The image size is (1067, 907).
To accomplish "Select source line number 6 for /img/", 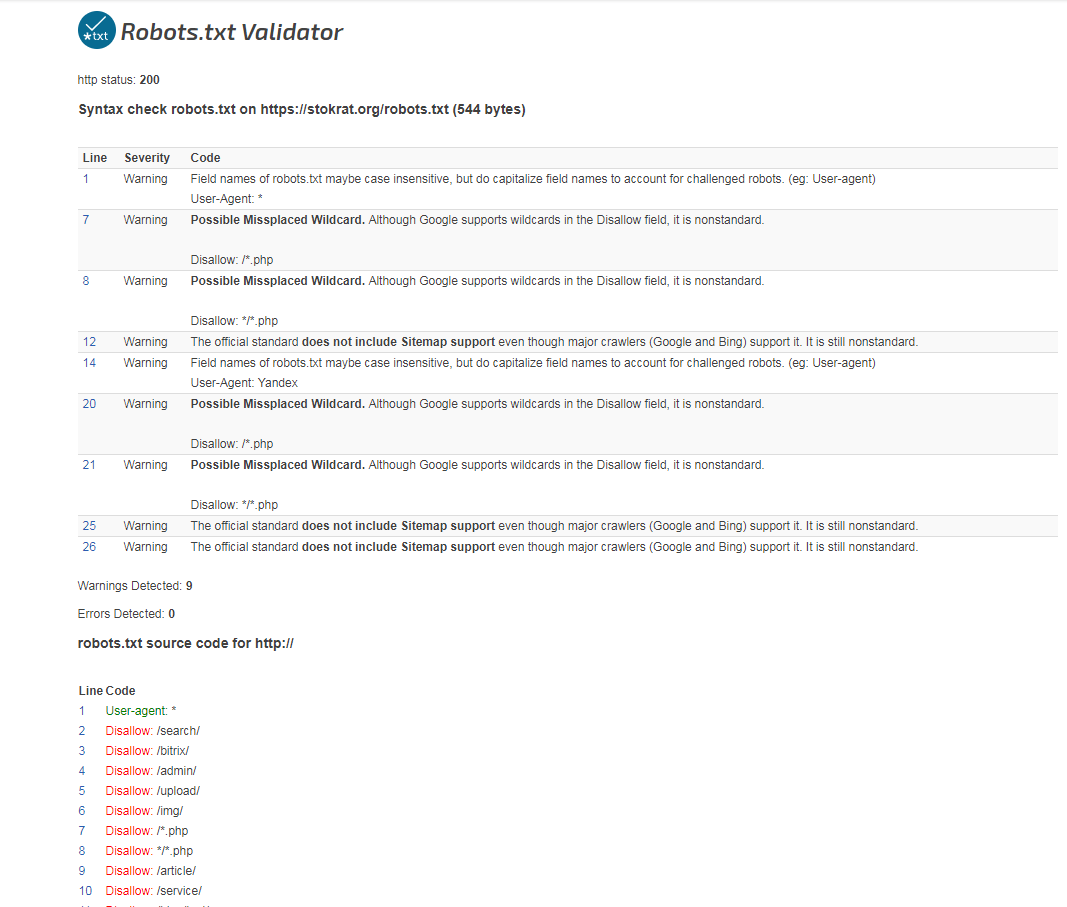I will 82,811.
